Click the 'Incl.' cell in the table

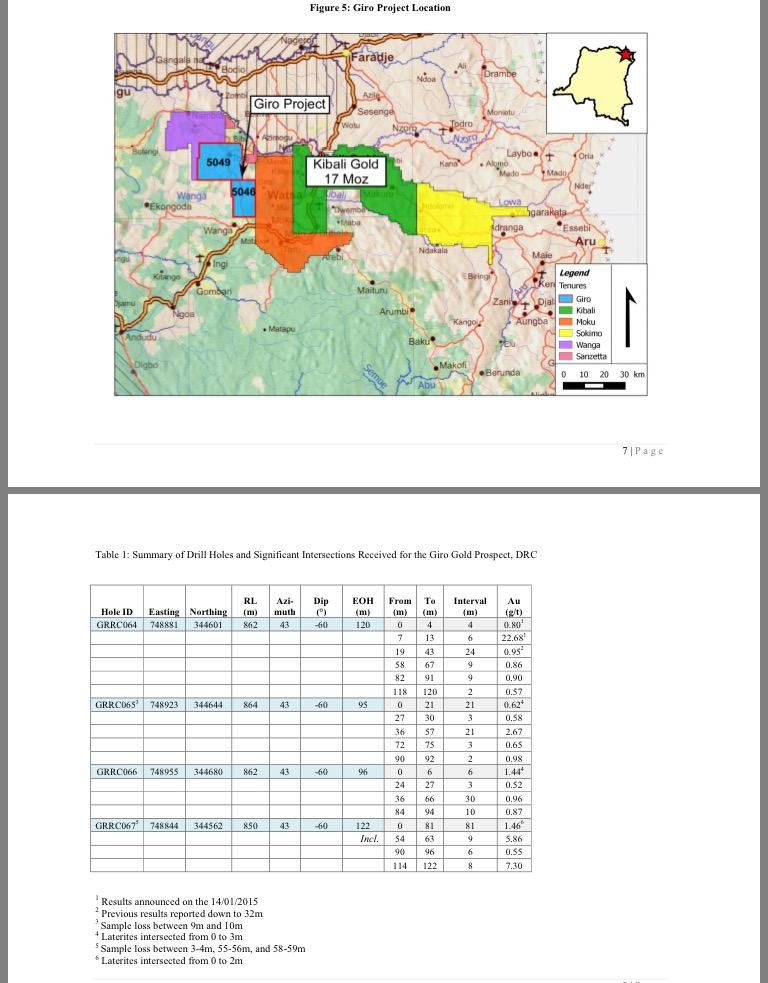(x=370, y=839)
